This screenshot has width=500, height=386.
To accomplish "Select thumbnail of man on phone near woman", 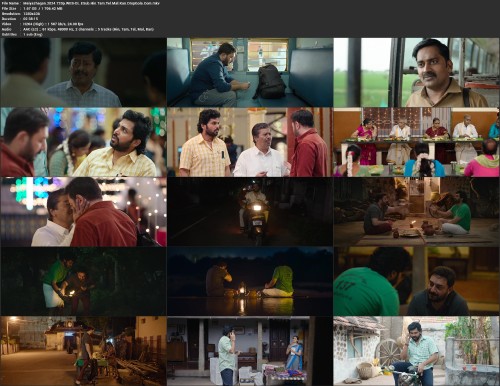I will [x=250, y=351].
